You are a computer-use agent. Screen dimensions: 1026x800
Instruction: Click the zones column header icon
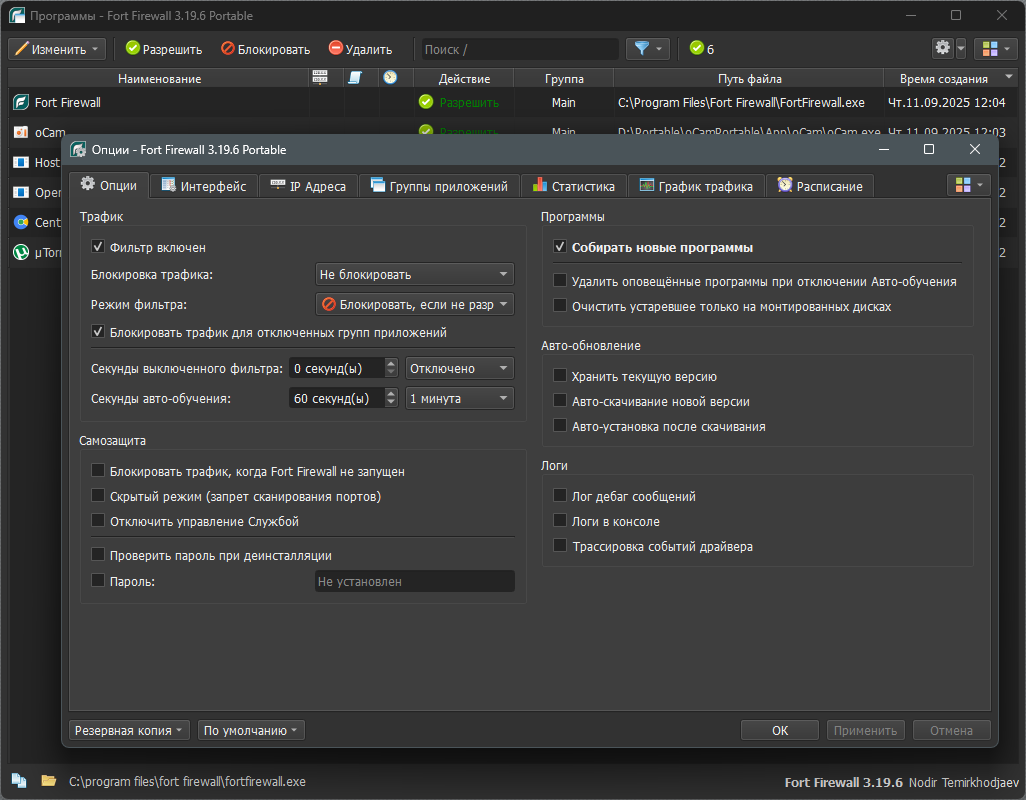click(320, 78)
